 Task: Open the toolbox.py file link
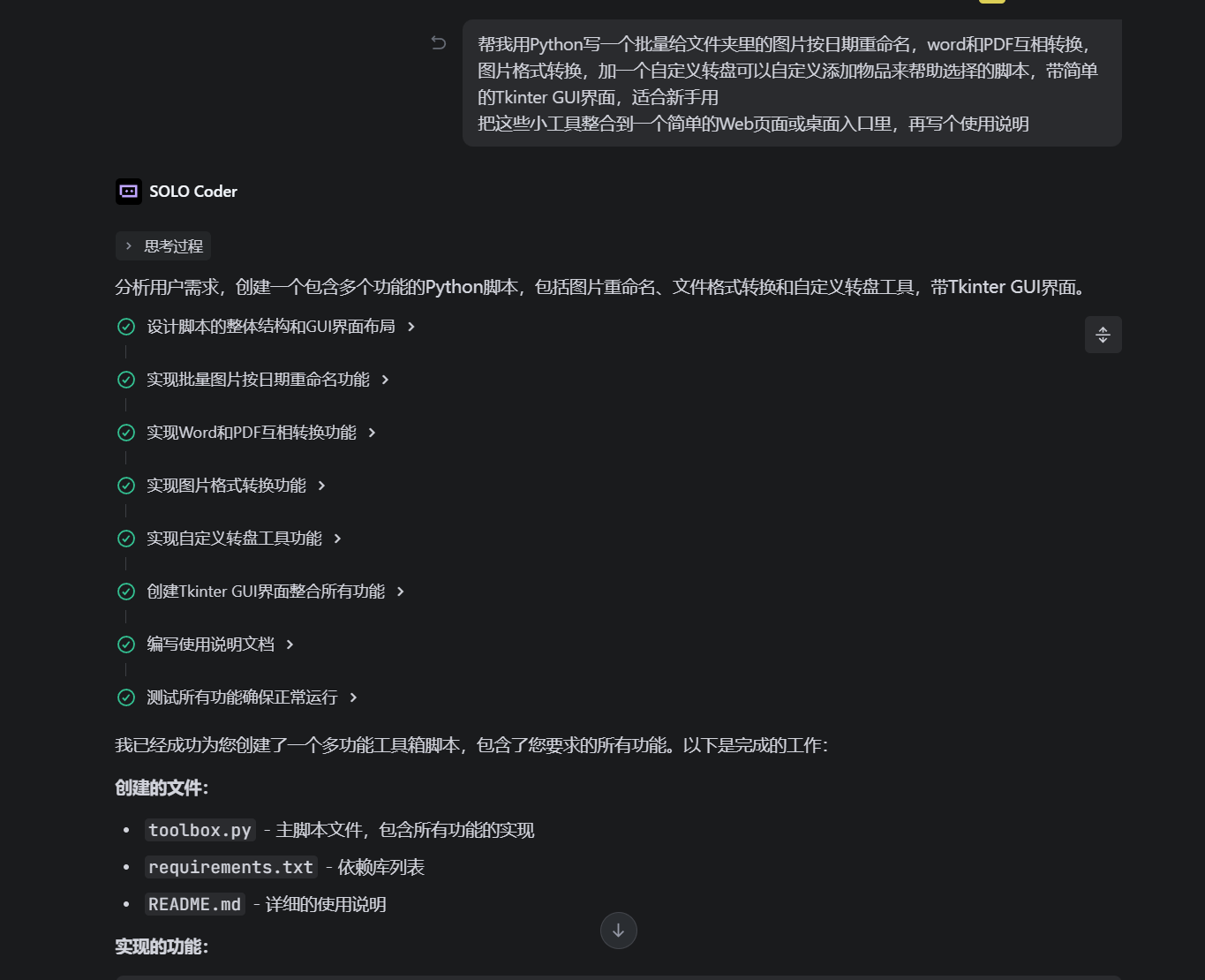tap(200, 830)
